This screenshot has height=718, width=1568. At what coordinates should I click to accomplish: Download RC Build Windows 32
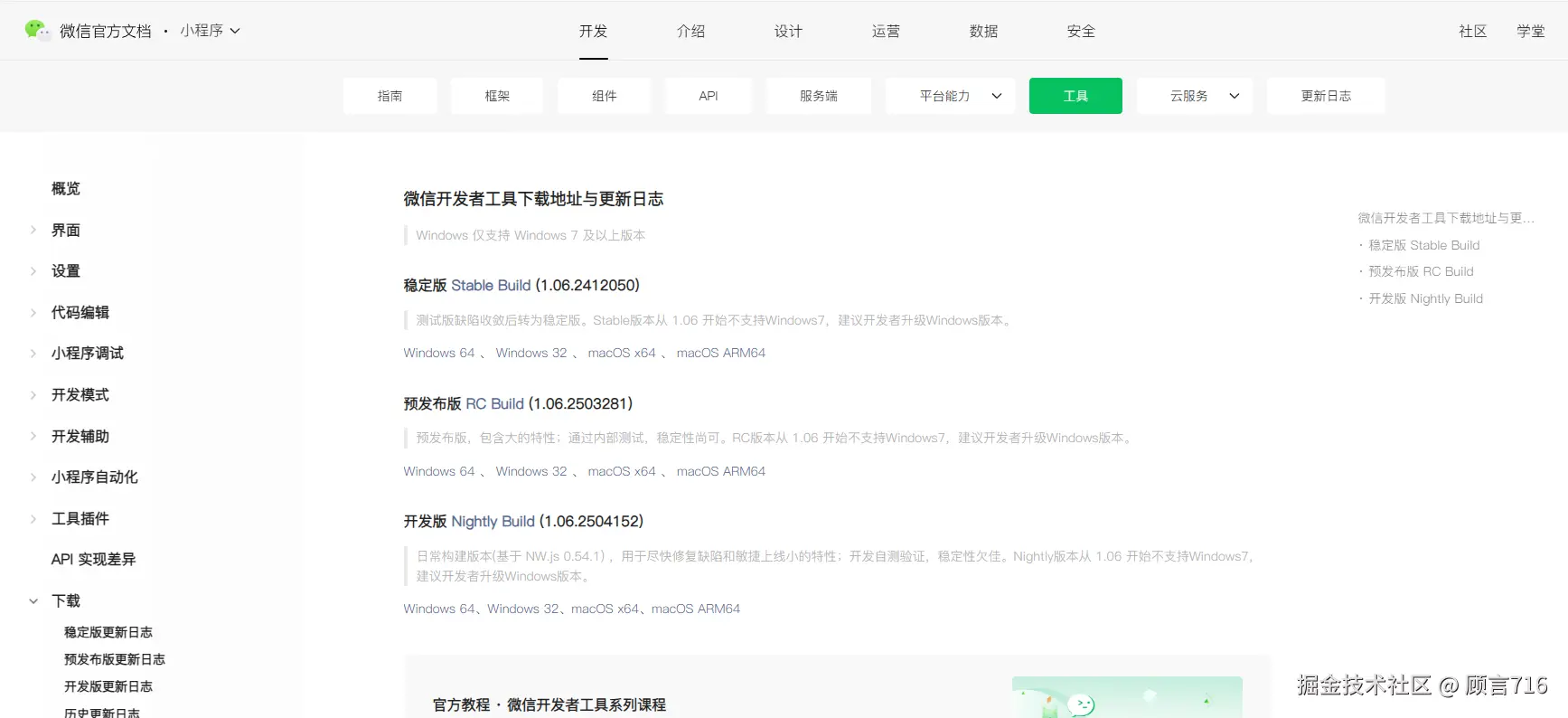(x=531, y=471)
